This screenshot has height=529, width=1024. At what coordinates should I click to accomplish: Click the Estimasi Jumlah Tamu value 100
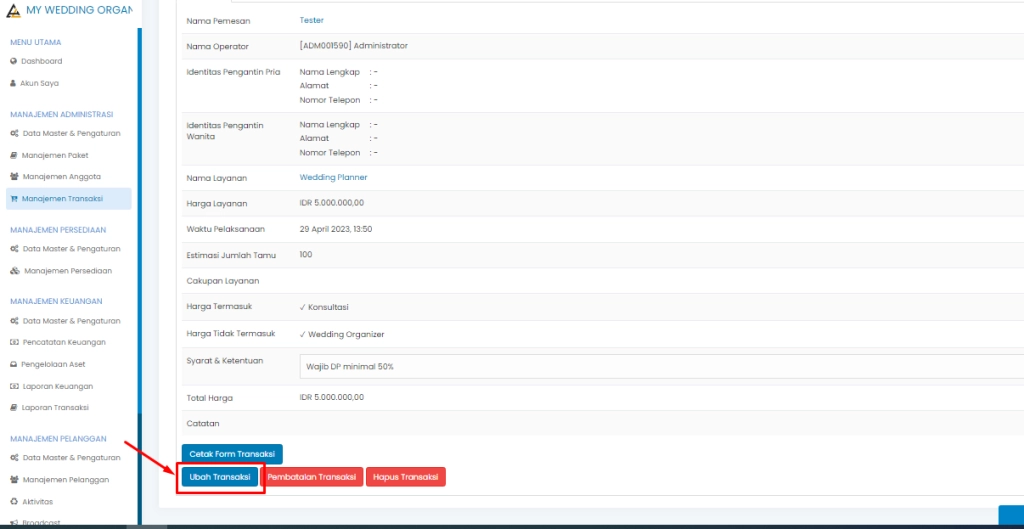(306, 254)
